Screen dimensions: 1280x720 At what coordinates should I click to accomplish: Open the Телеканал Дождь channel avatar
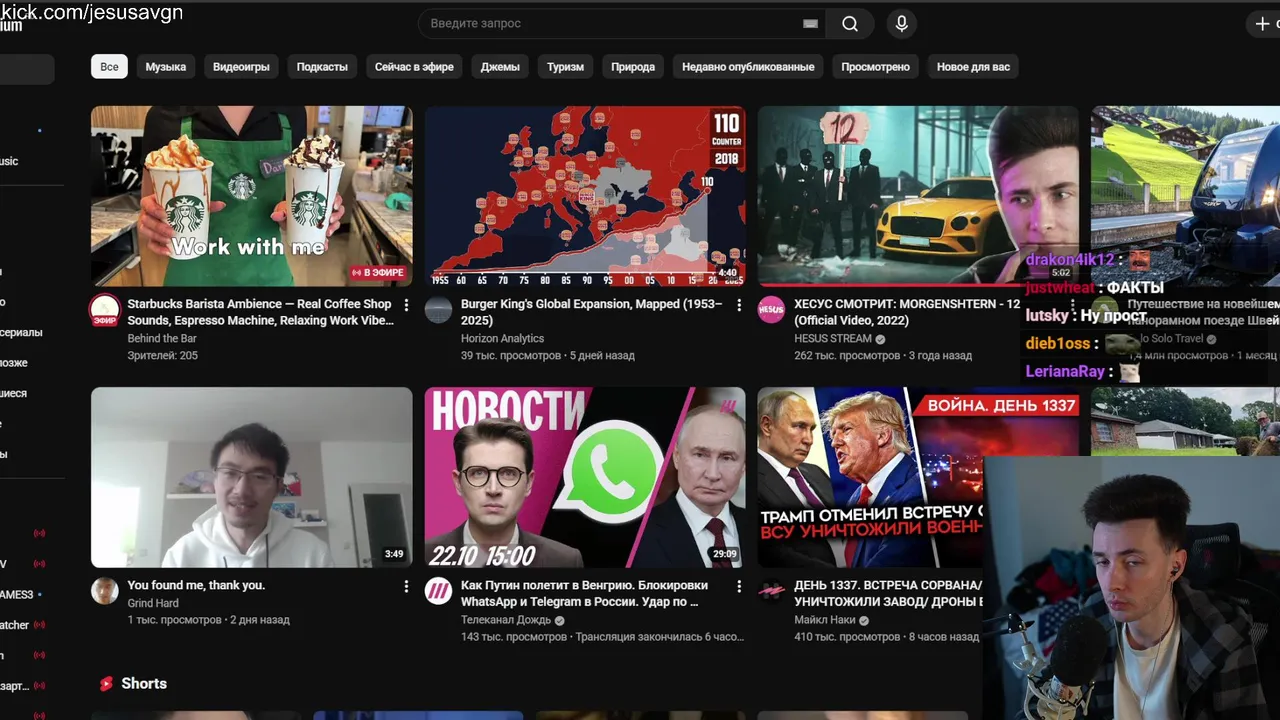(438, 591)
